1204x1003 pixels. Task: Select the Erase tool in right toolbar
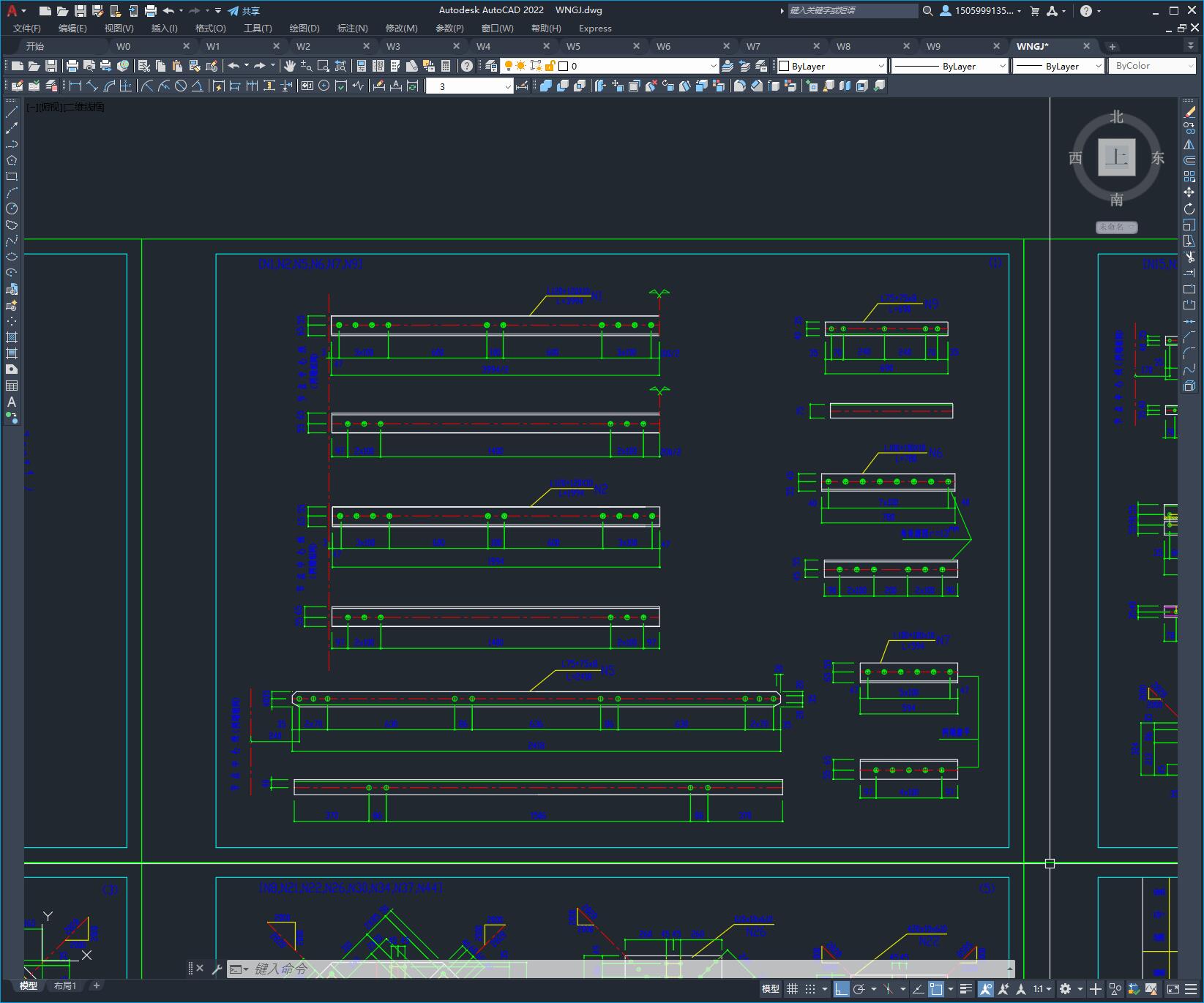pyautogui.click(x=1189, y=112)
